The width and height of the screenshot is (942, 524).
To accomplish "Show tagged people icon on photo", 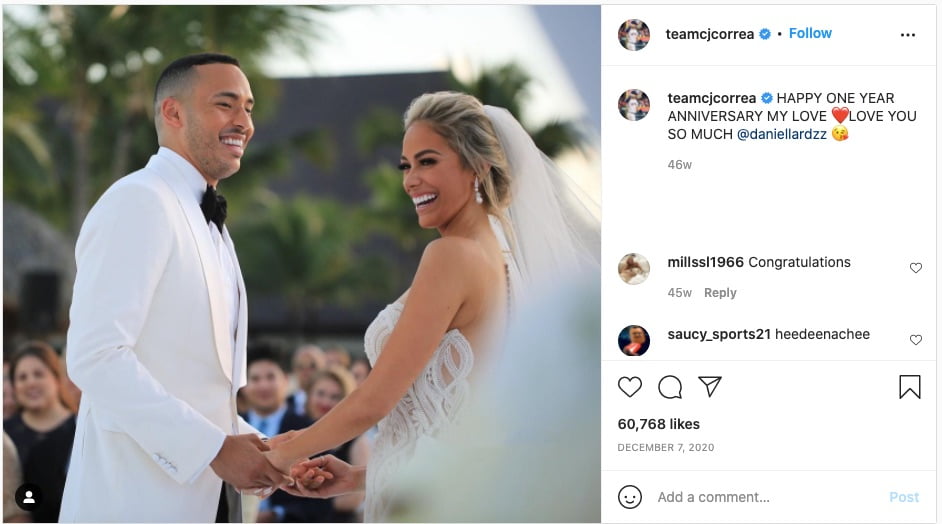I will pyautogui.click(x=29, y=497).
